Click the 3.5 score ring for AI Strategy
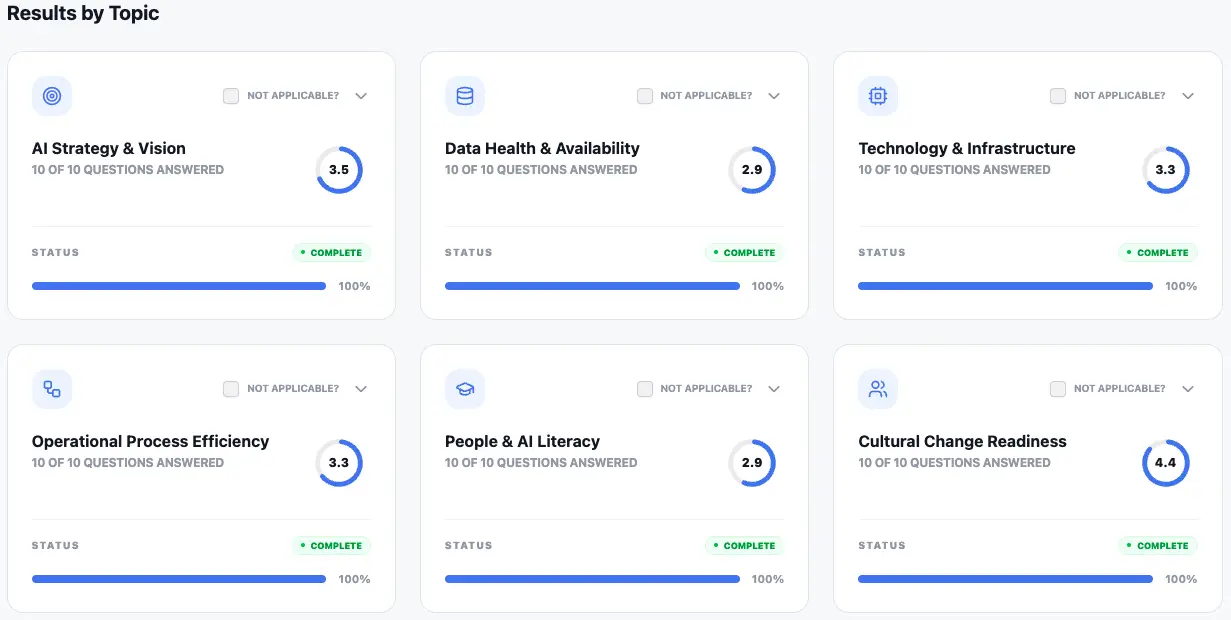The image size is (1231, 620). pos(339,170)
